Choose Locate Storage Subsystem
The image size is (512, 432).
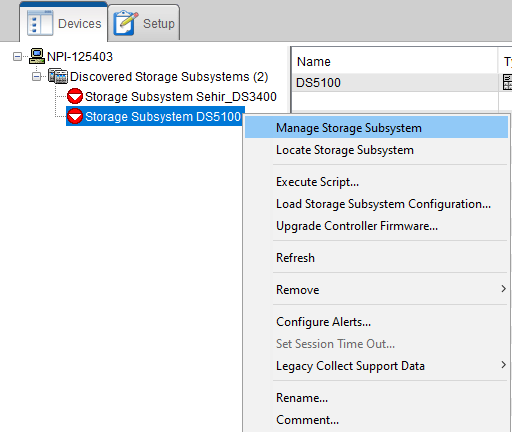[376, 150]
